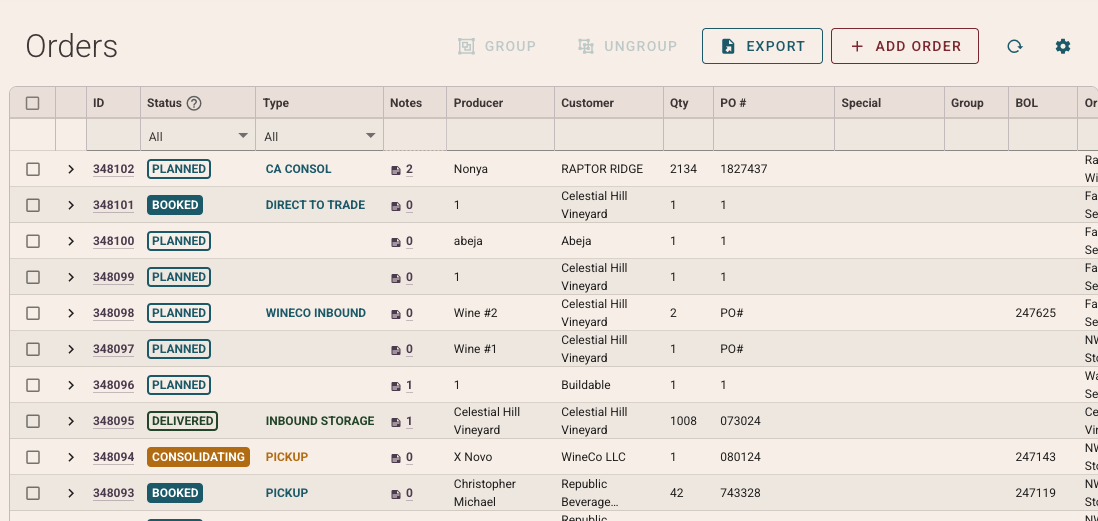Check the box for order 348102

(x=33, y=169)
